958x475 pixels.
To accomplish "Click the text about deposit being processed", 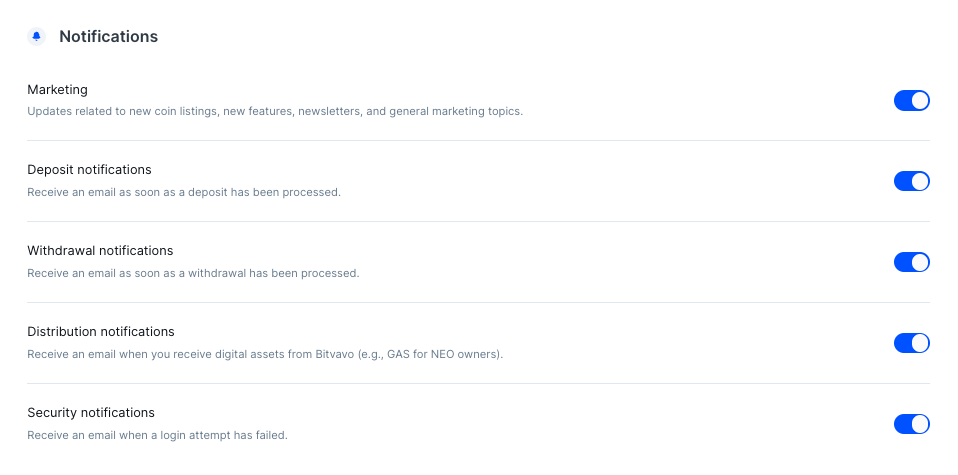I will (x=184, y=193).
